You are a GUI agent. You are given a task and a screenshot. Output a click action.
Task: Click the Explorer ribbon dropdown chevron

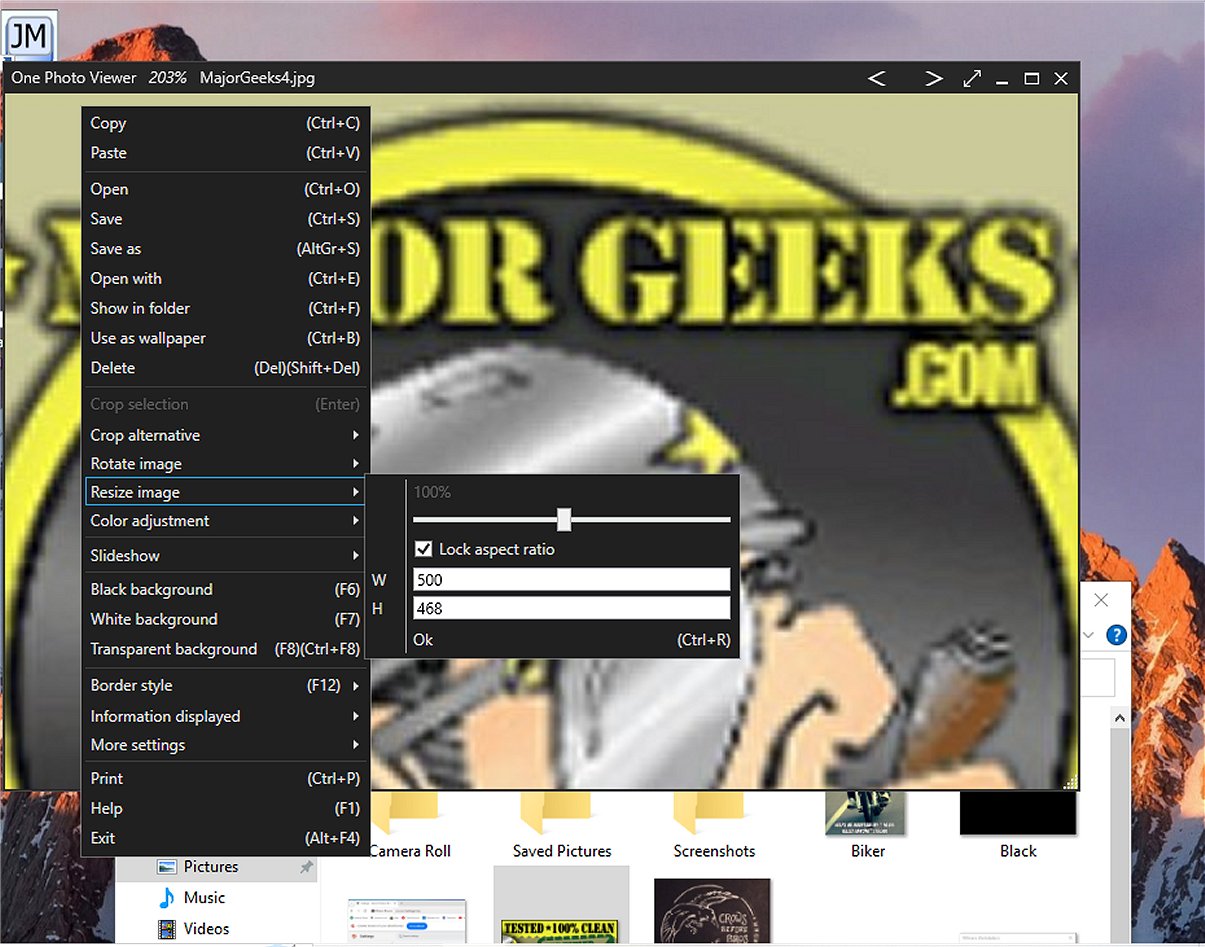click(1090, 636)
